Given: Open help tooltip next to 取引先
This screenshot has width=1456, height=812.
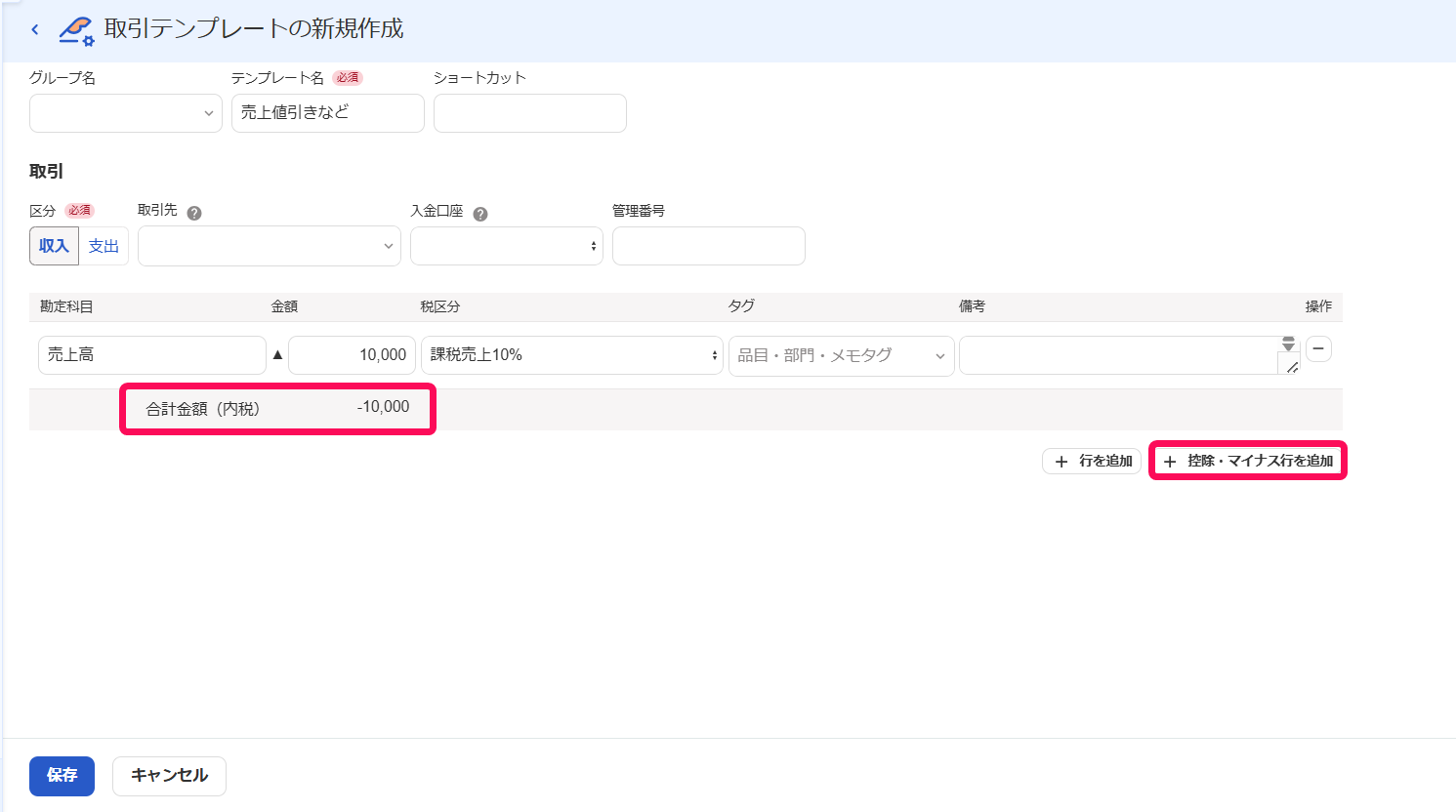Looking at the screenshot, I should 194,213.
